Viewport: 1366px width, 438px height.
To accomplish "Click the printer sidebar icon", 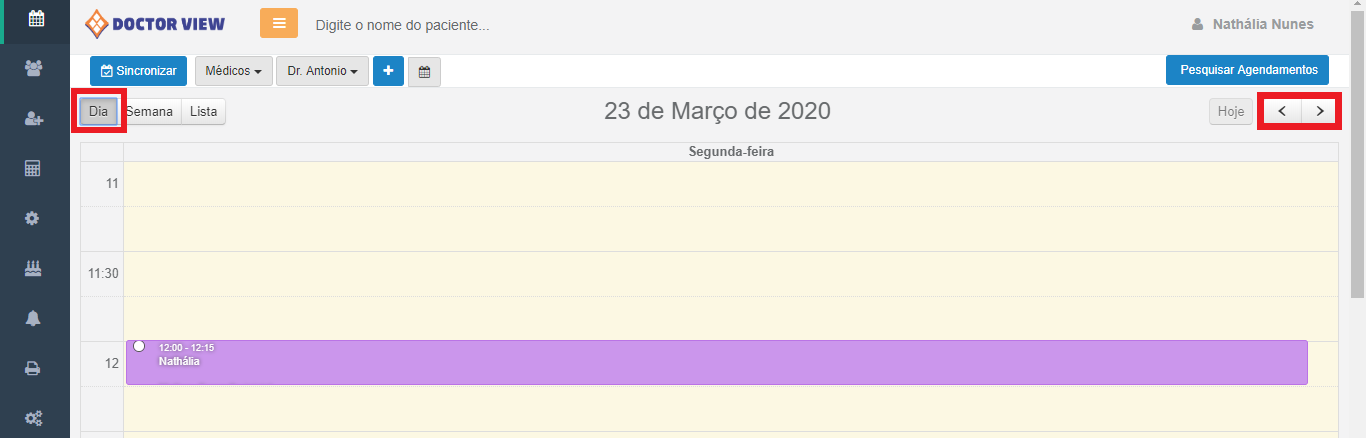I will (34, 368).
